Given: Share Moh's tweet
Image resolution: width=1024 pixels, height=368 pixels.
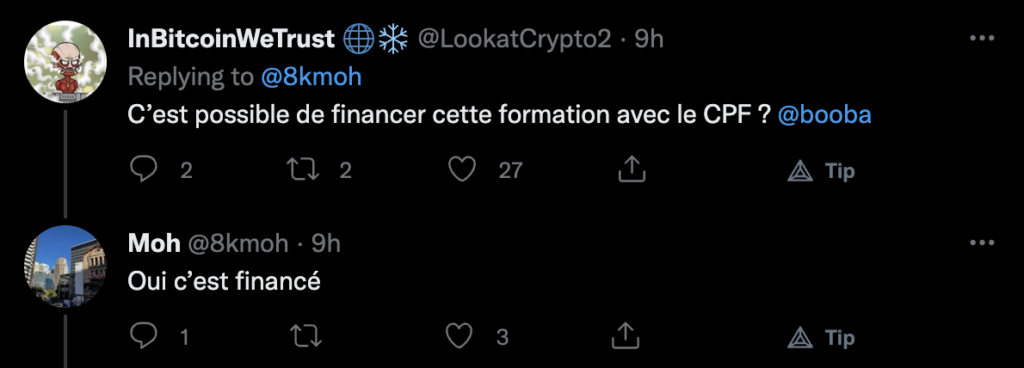Looking at the screenshot, I should 625,337.
